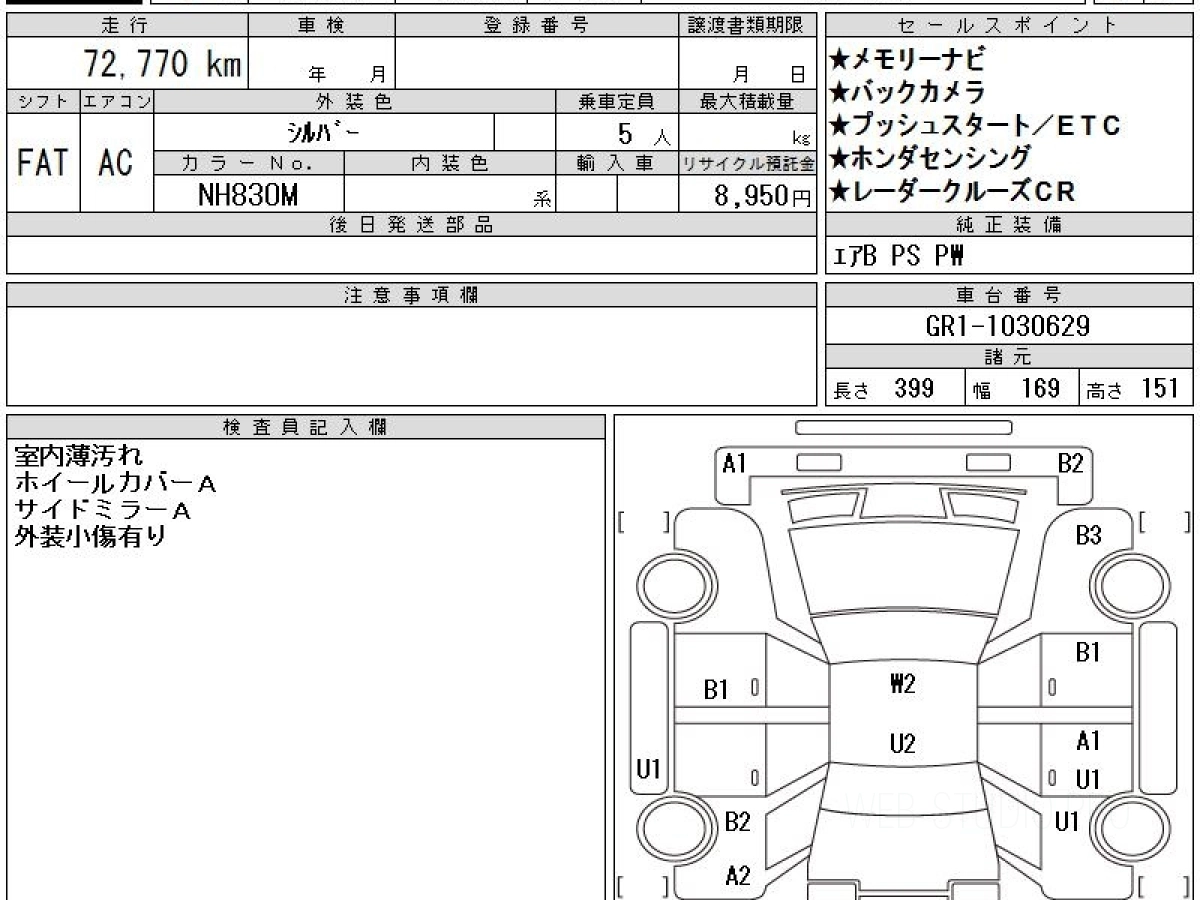
Task: Click the 幅 169 width value
Action: click(1018, 388)
